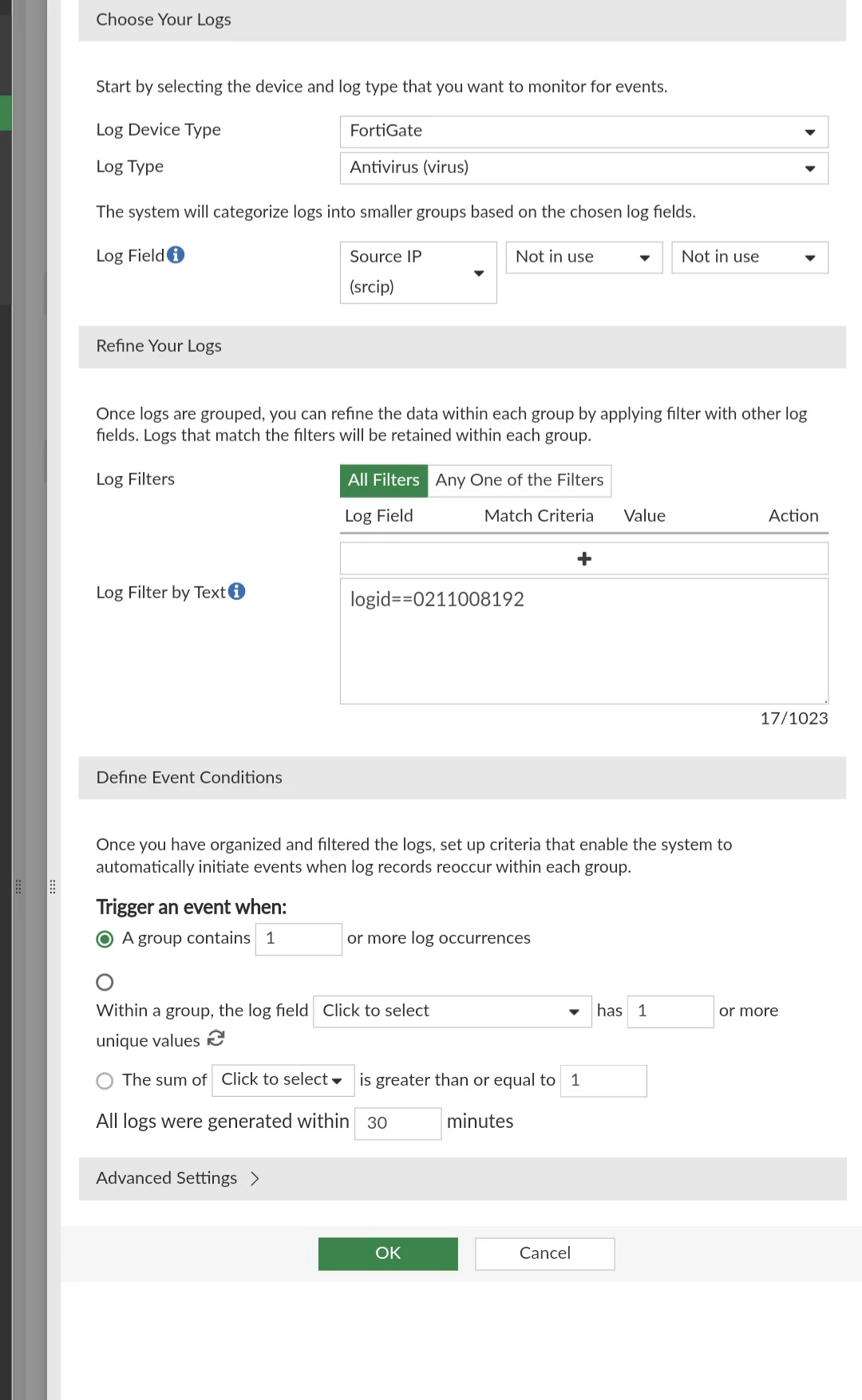Screen dimensions: 862x1400
Task: Click the green OK button
Action: pos(388,1253)
